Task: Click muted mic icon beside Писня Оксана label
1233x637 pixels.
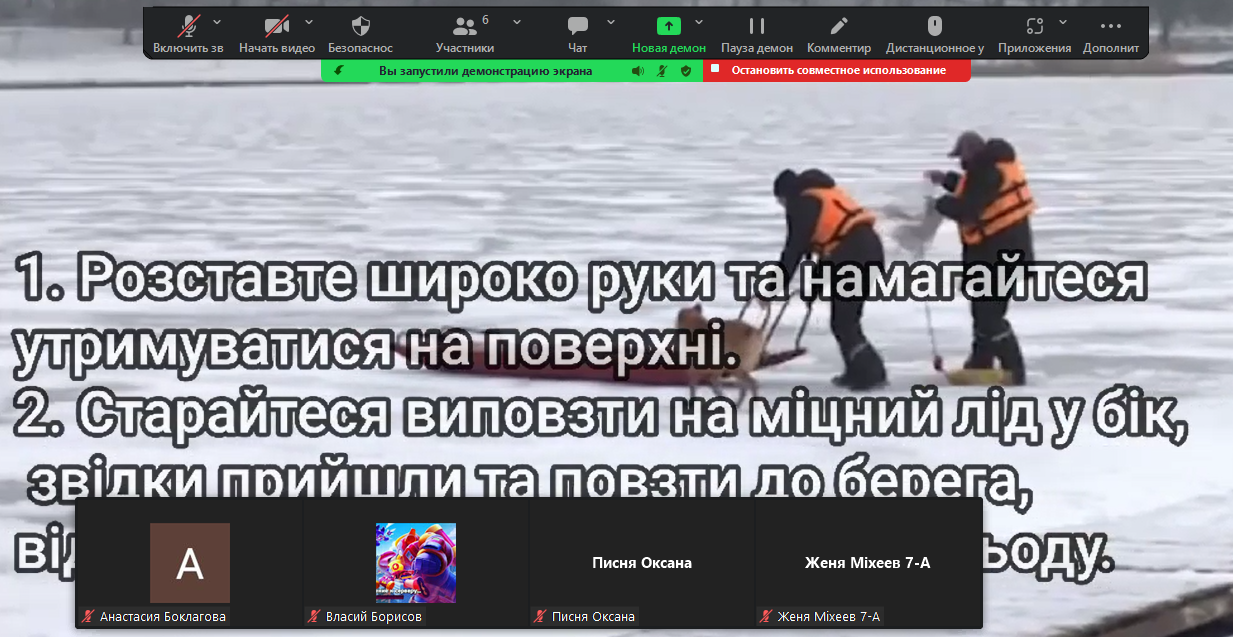Action: pyautogui.click(x=540, y=617)
